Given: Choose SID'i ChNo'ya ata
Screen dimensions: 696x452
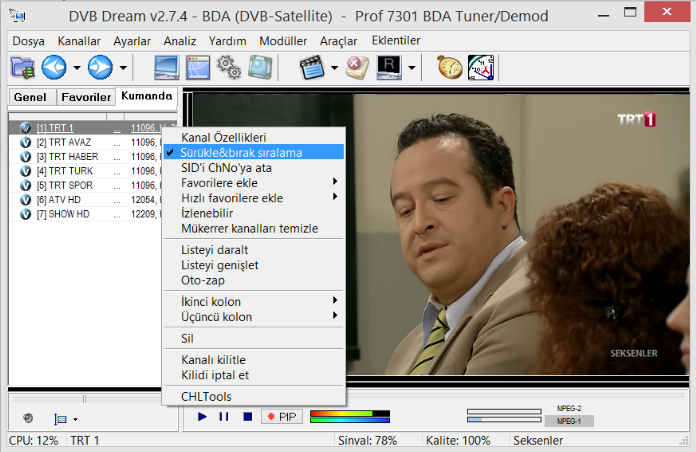Looking at the screenshot, I should [x=254, y=168].
